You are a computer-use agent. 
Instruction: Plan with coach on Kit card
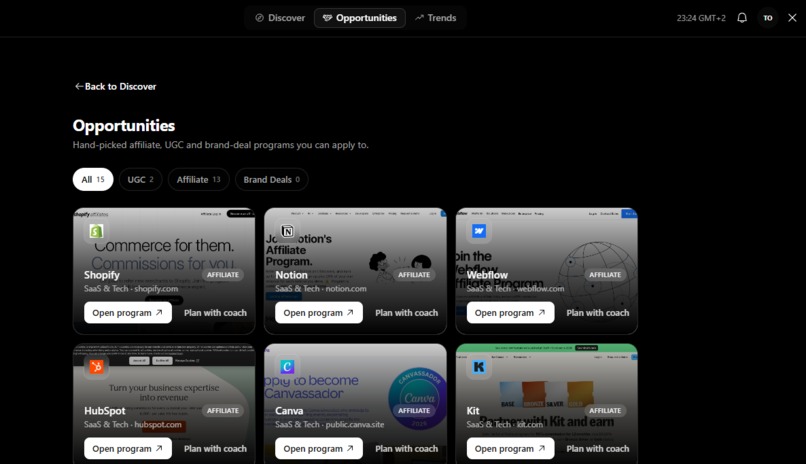[x=598, y=449]
